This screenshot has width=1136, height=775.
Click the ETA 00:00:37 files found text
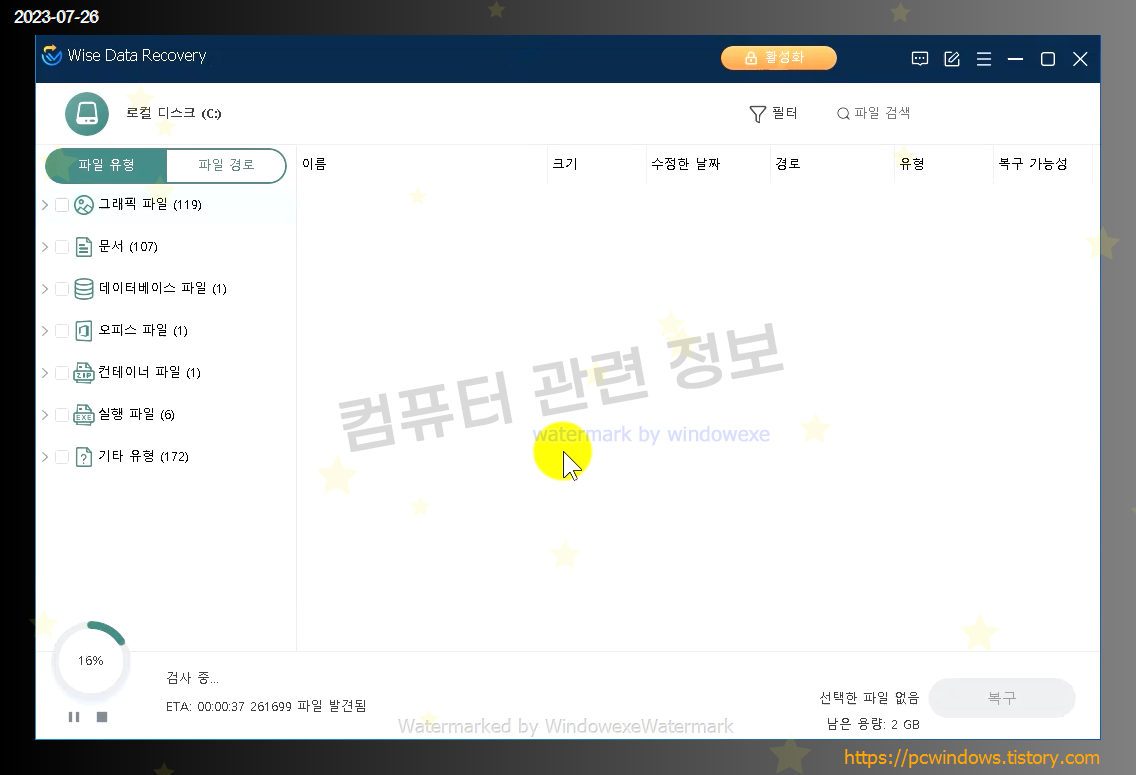266,706
